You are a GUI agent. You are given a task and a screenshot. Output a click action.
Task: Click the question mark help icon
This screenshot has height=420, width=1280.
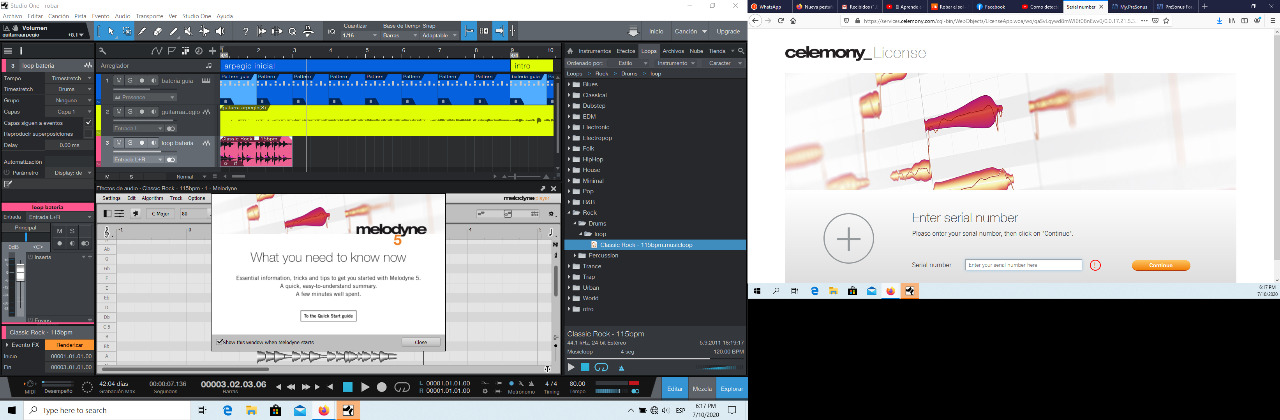click(246, 31)
